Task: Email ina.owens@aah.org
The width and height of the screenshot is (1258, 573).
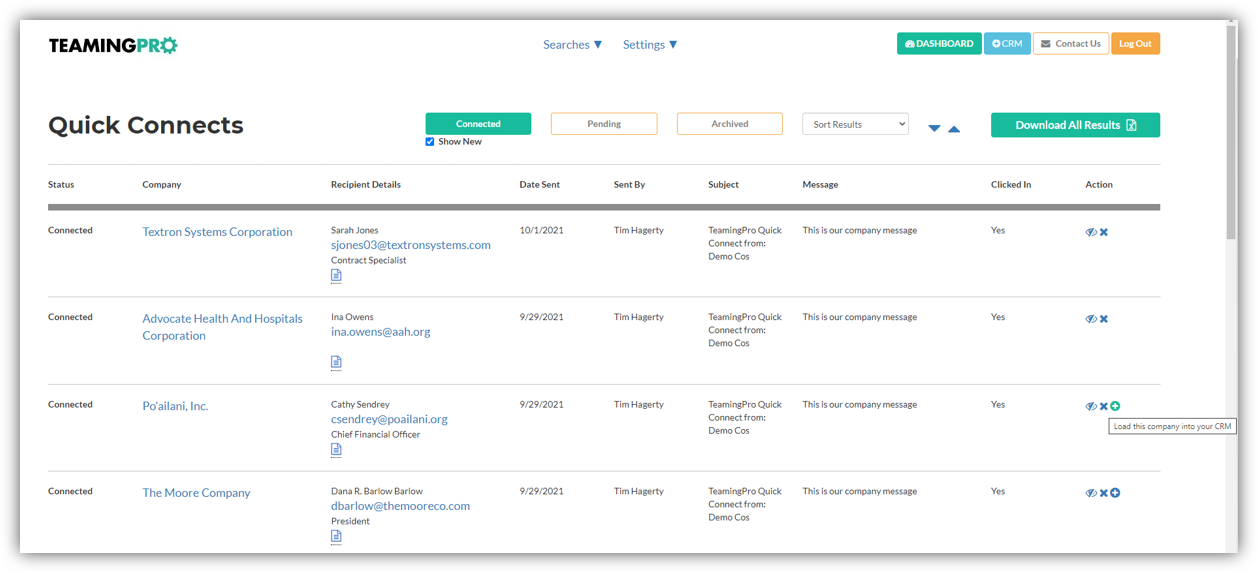Action: coord(381,332)
